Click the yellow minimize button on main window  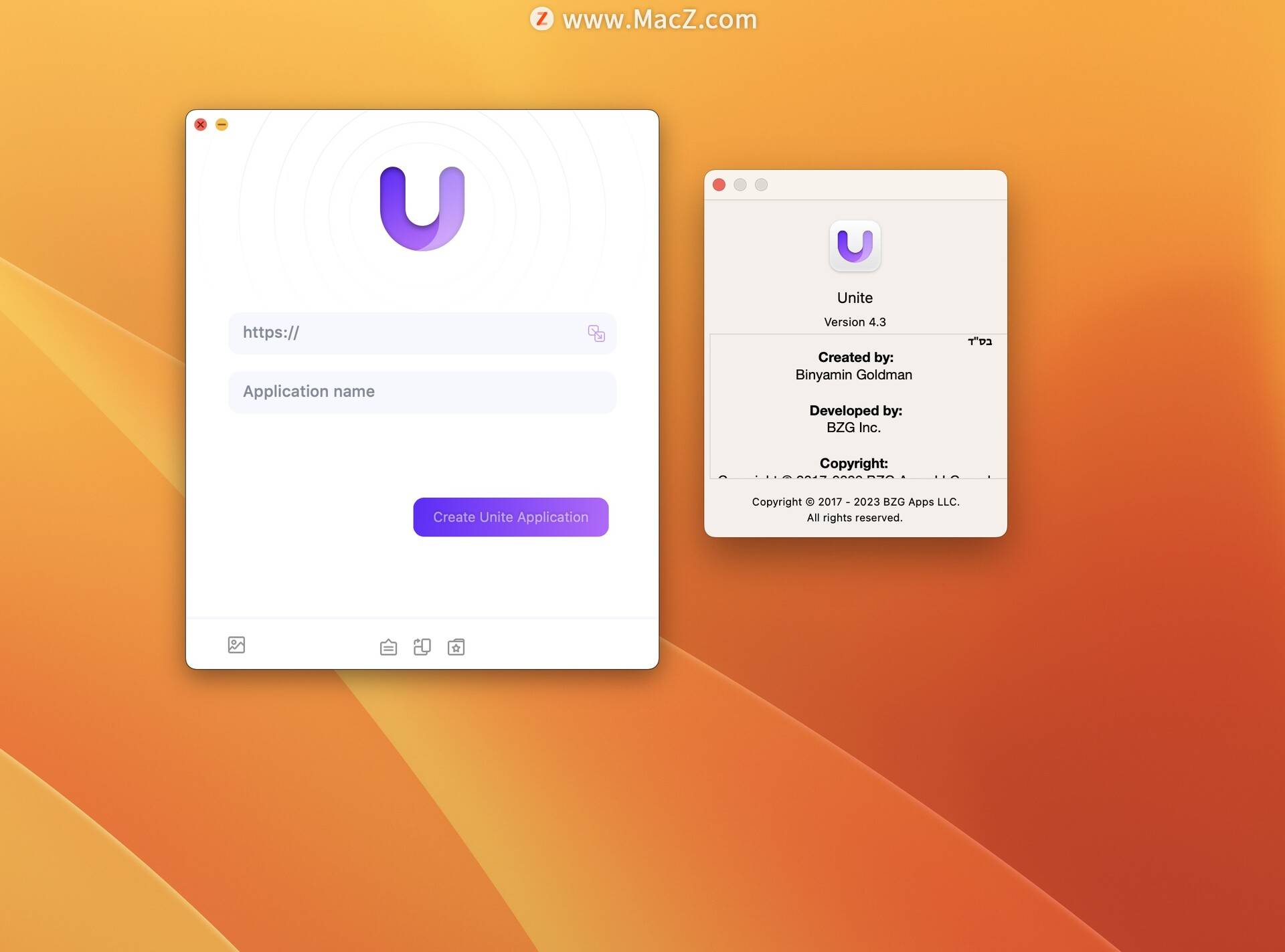(221, 124)
